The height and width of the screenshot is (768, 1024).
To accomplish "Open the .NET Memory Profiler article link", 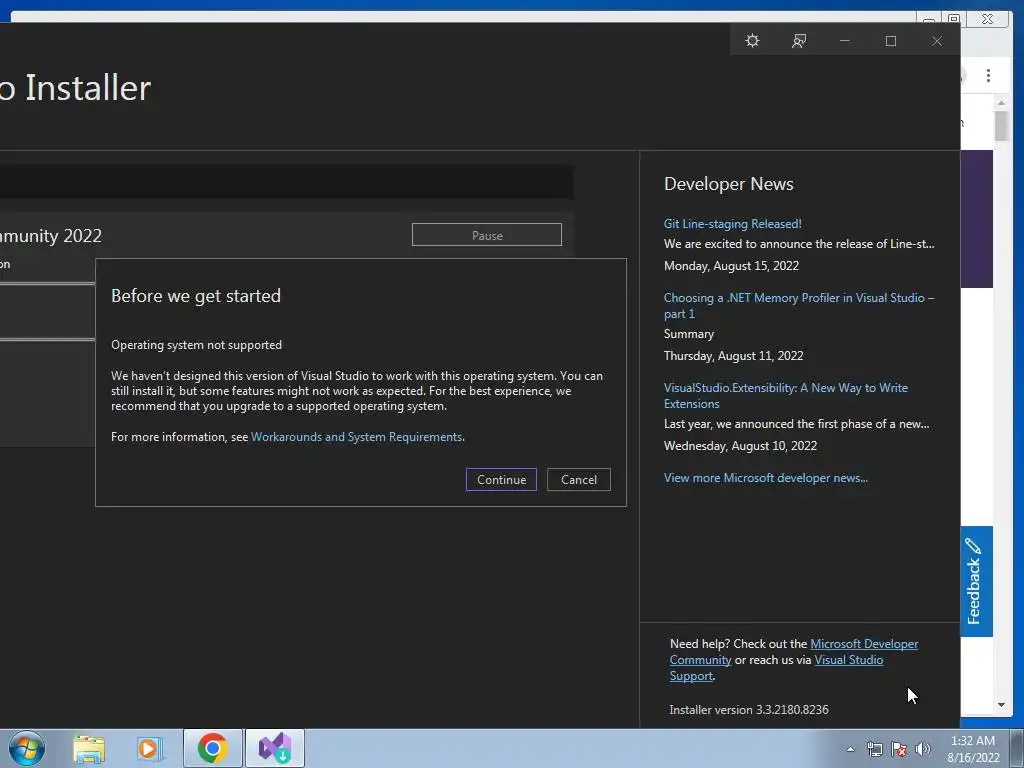I will coord(799,306).
